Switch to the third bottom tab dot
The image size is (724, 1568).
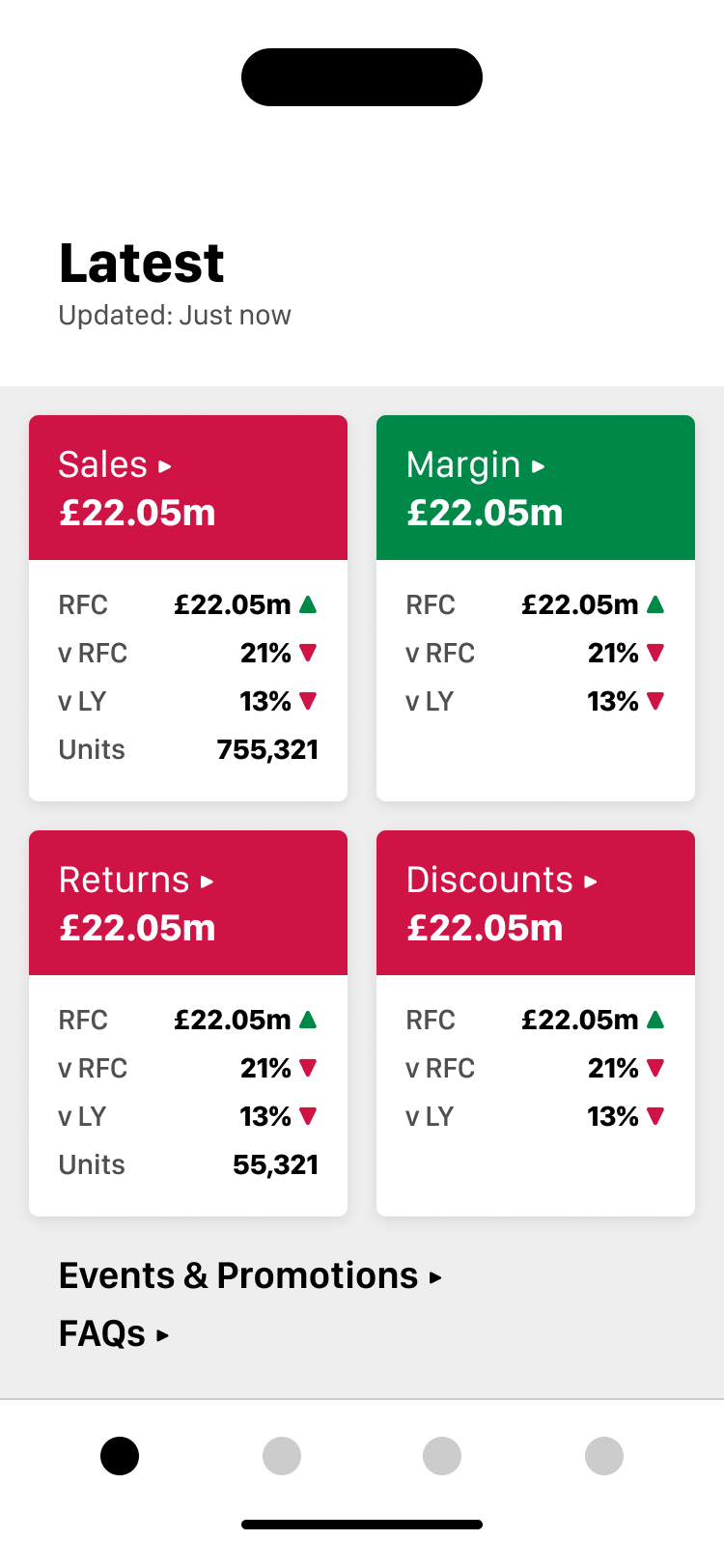[x=442, y=1456]
